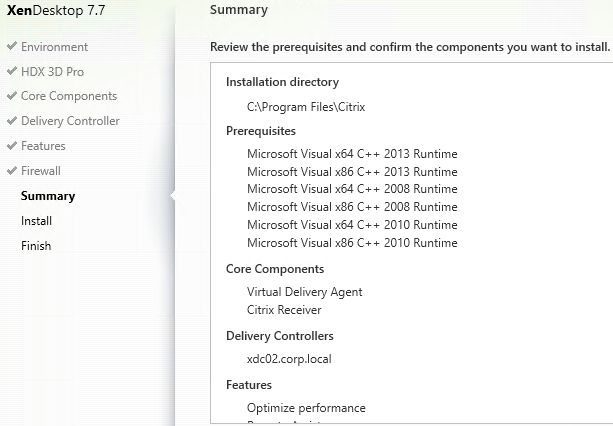
Task: Select Microsoft Visual x64 C++ 2008 Runtime
Action: click(x=352, y=189)
